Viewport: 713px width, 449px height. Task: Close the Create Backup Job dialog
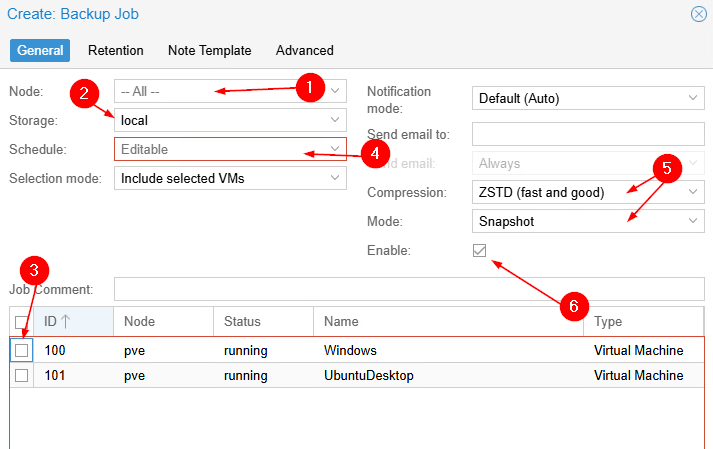(698, 14)
